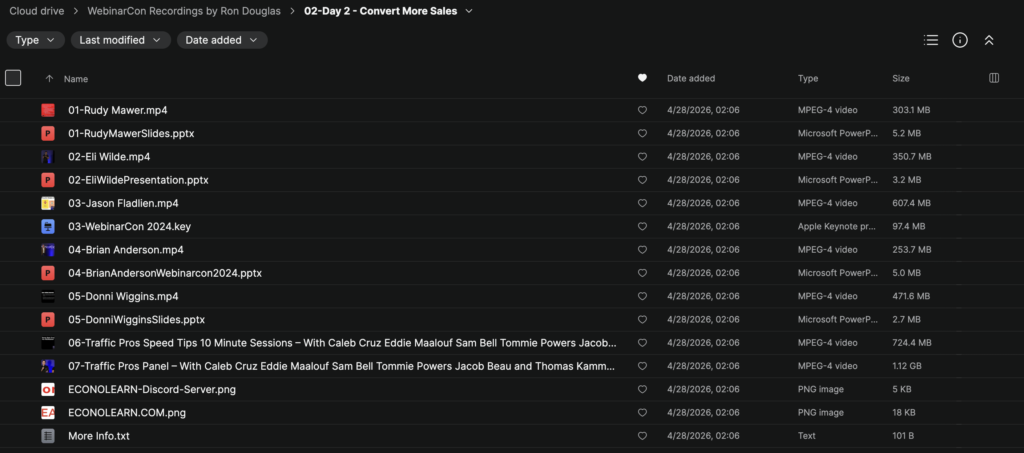Go to Cloud drive breadcrumb
The width and height of the screenshot is (1024, 453).
(x=37, y=11)
